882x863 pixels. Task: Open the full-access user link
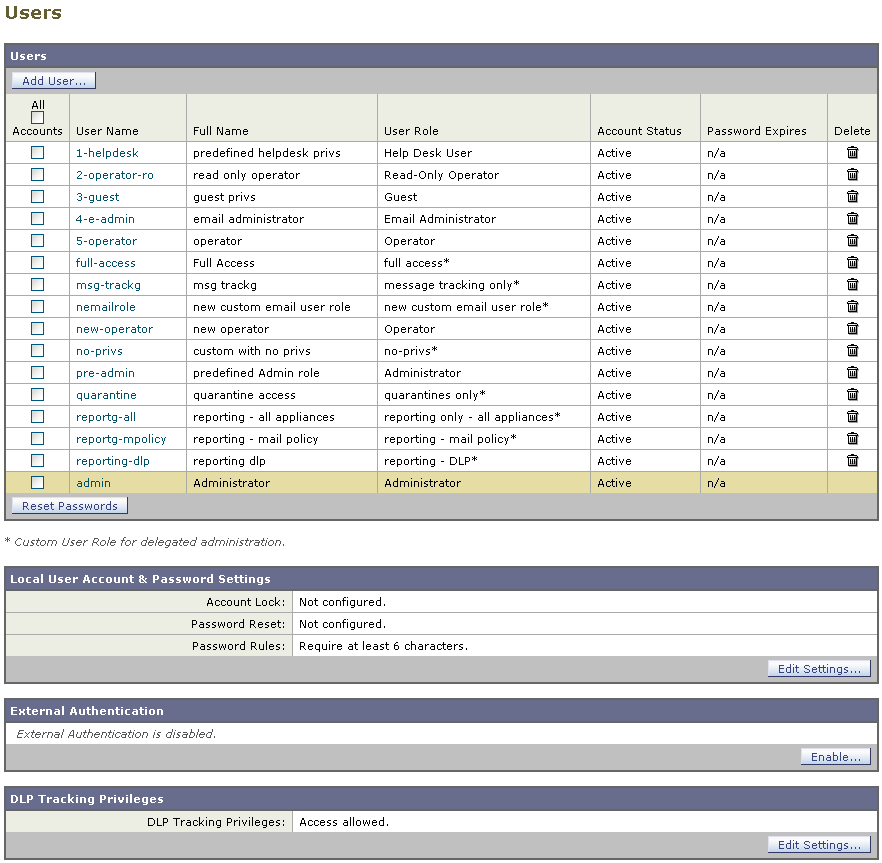pyautogui.click(x=106, y=263)
